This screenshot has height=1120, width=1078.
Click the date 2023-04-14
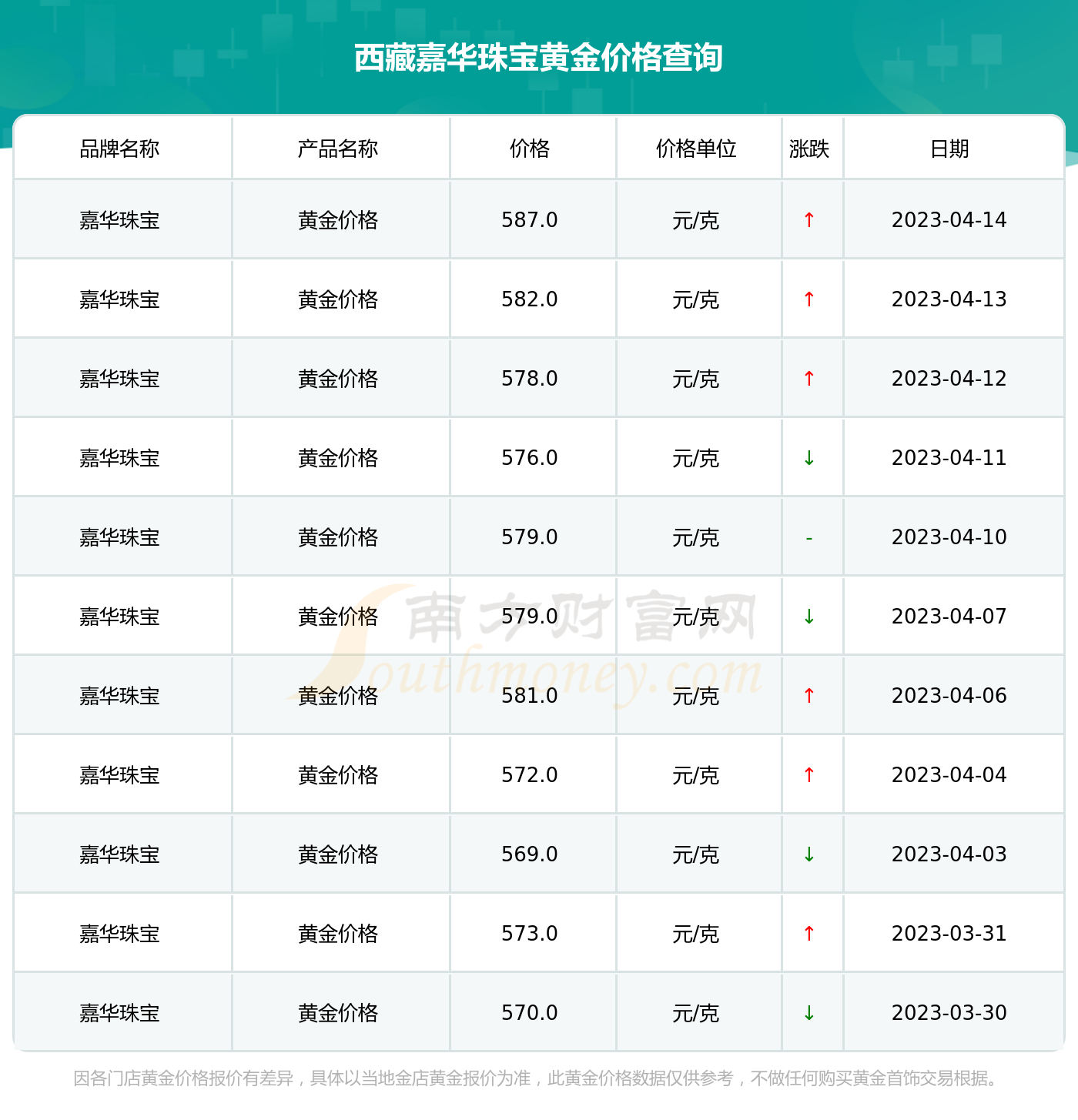pyautogui.click(x=949, y=220)
